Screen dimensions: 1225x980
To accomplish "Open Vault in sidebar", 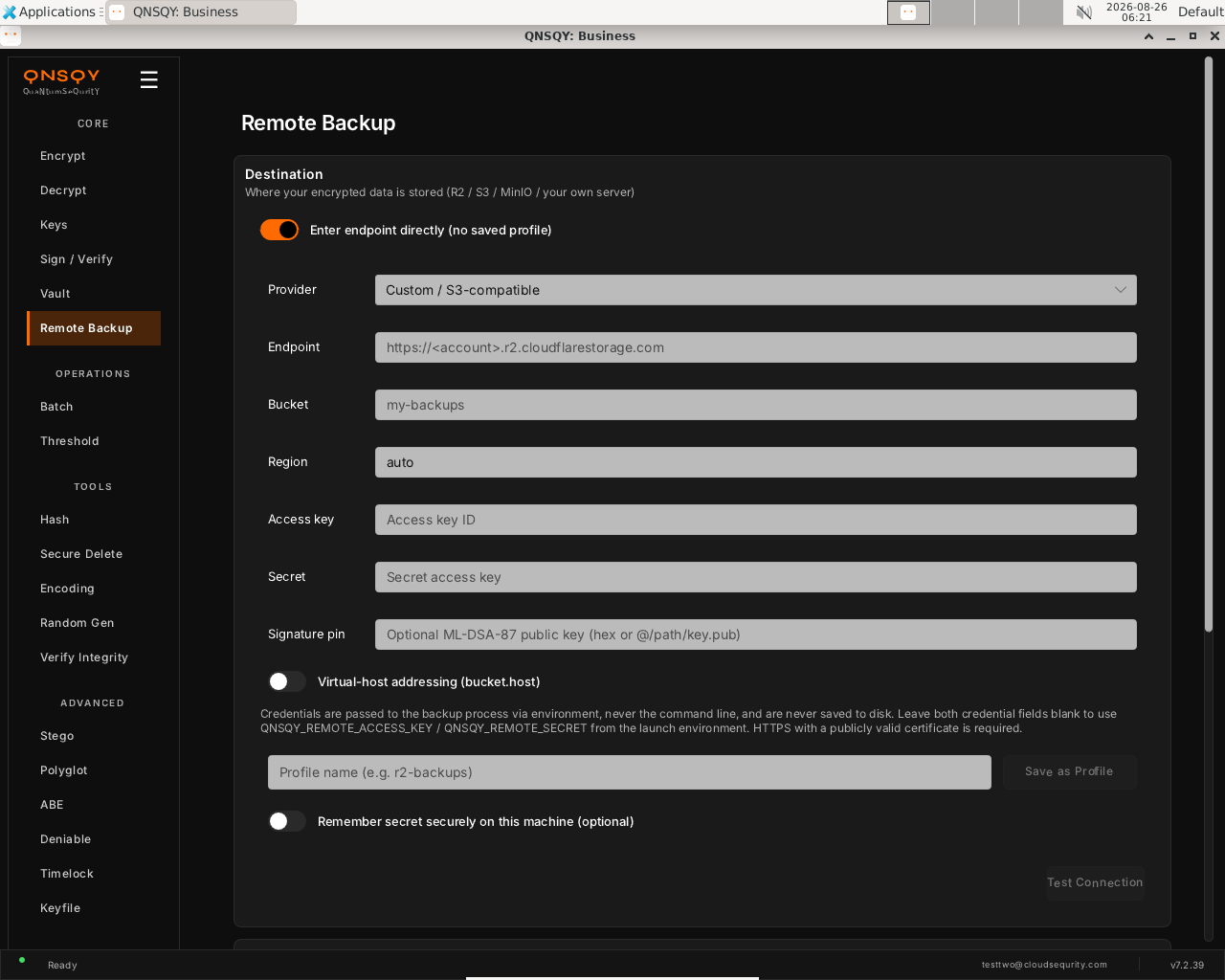I will pos(94,294).
